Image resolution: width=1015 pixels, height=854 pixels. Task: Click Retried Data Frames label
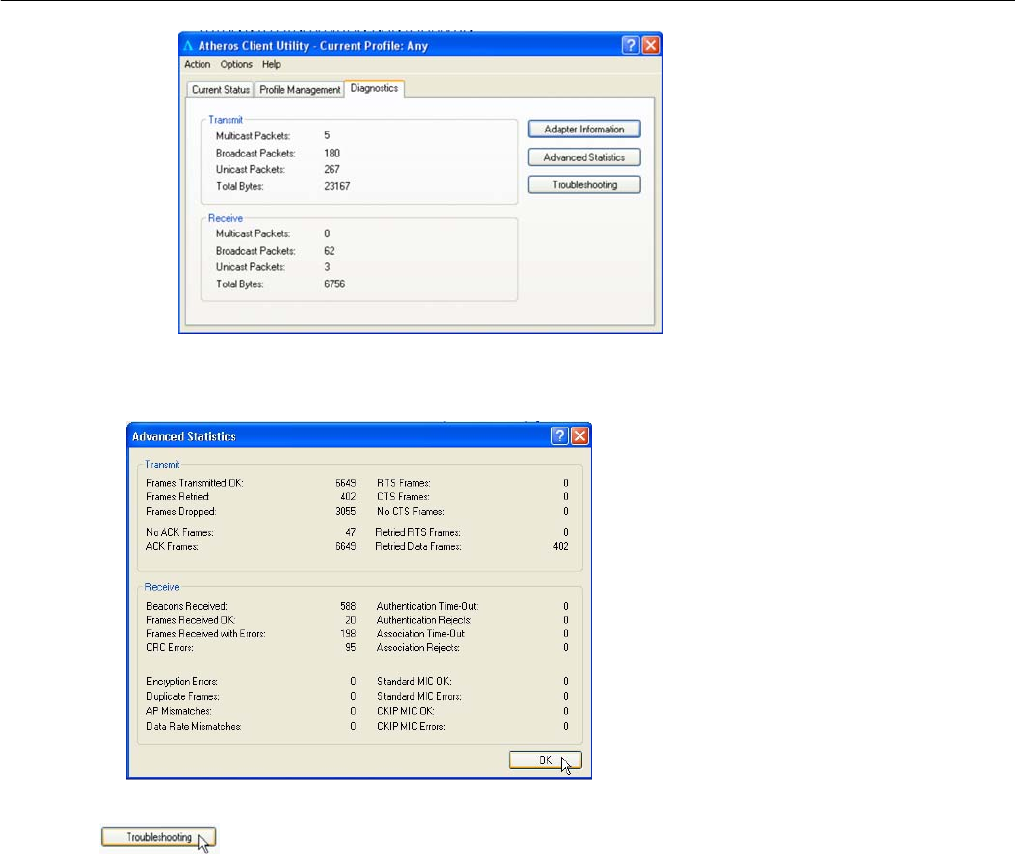[418, 546]
